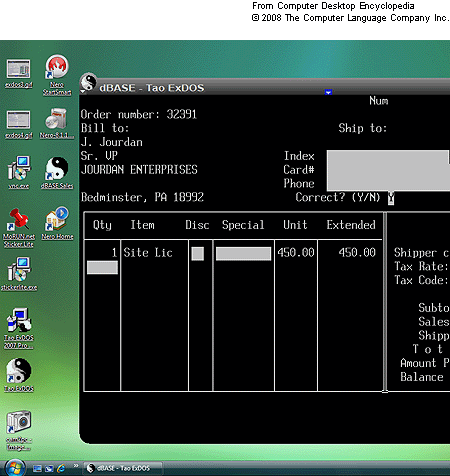Click the 'J. Jourdan' name line

pyautogui.click(x=112, y=142)
